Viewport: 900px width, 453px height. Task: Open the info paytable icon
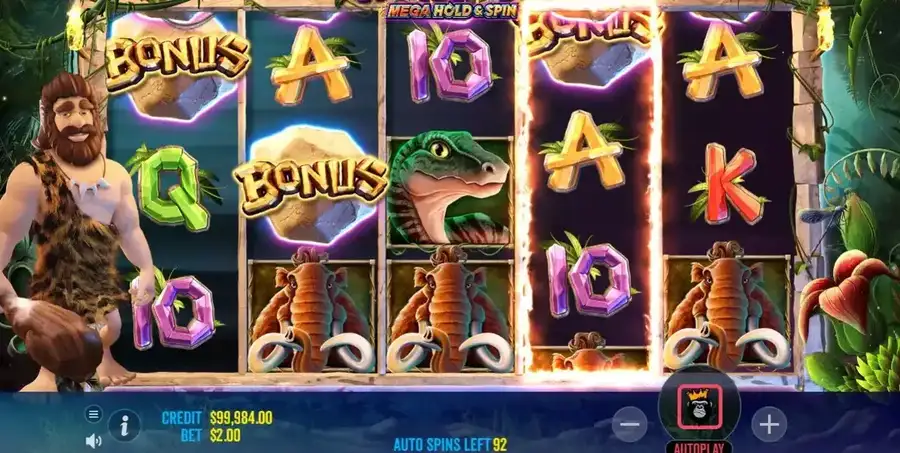coord(124,425)
